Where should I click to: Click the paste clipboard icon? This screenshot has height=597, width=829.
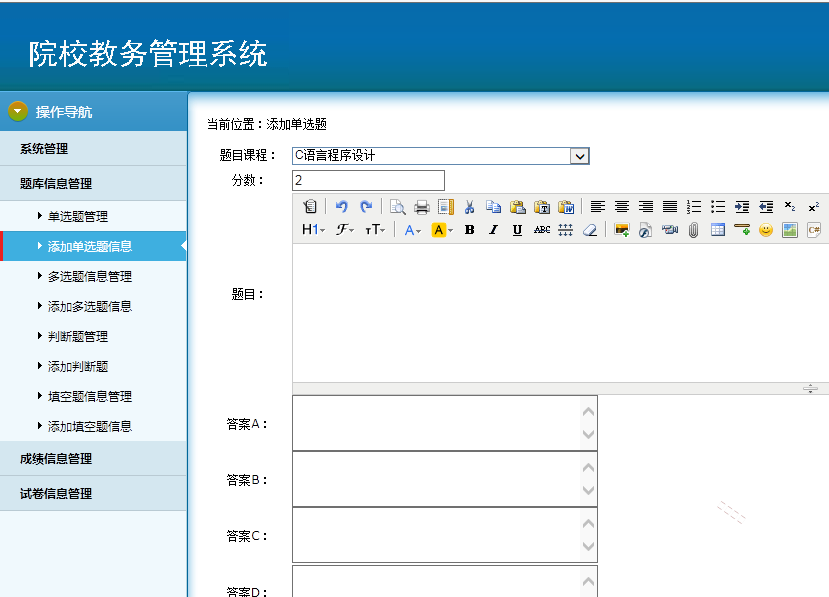click(x=518, y=207)
